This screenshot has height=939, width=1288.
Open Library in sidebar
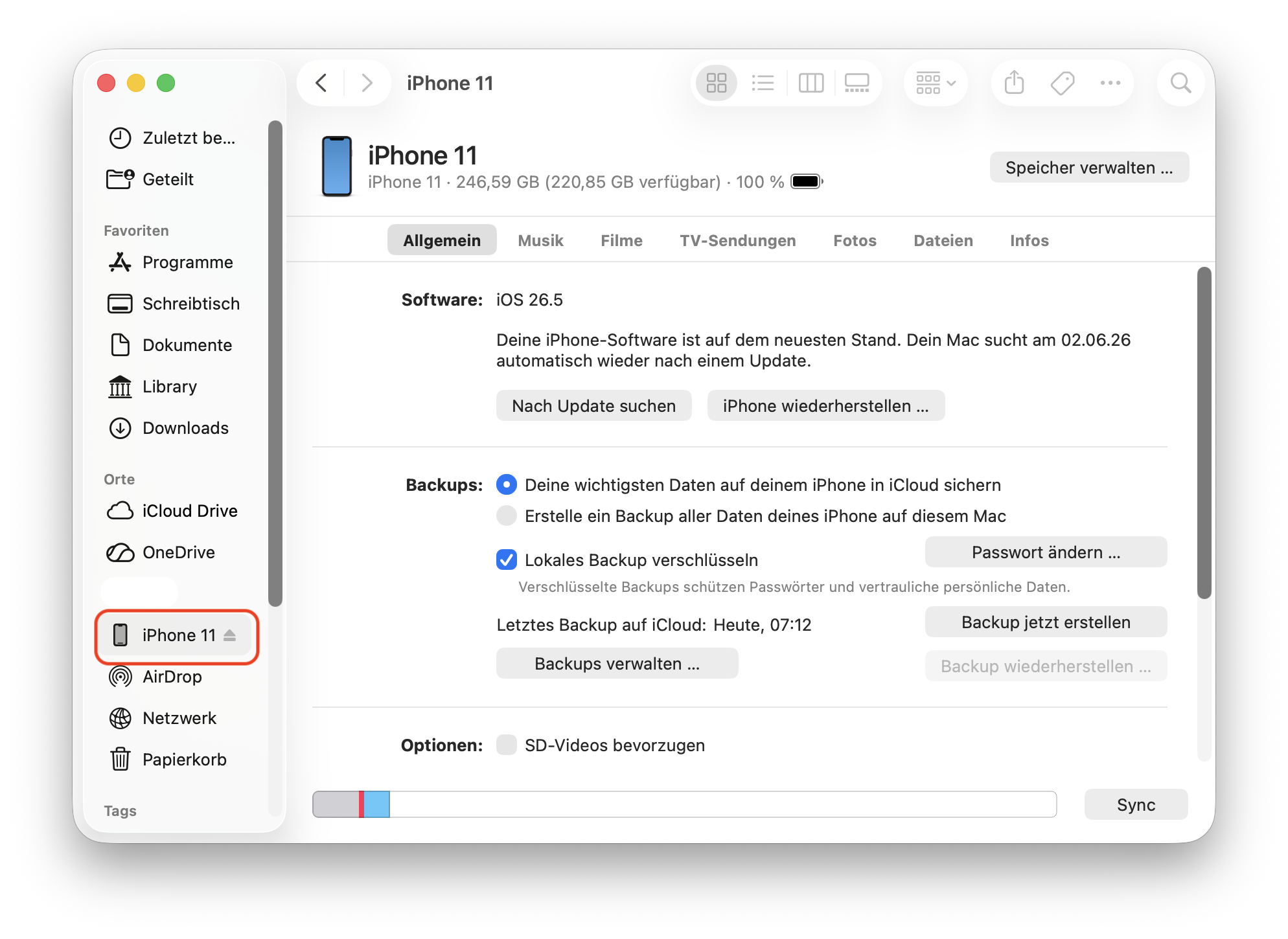(x=172, y=387)
